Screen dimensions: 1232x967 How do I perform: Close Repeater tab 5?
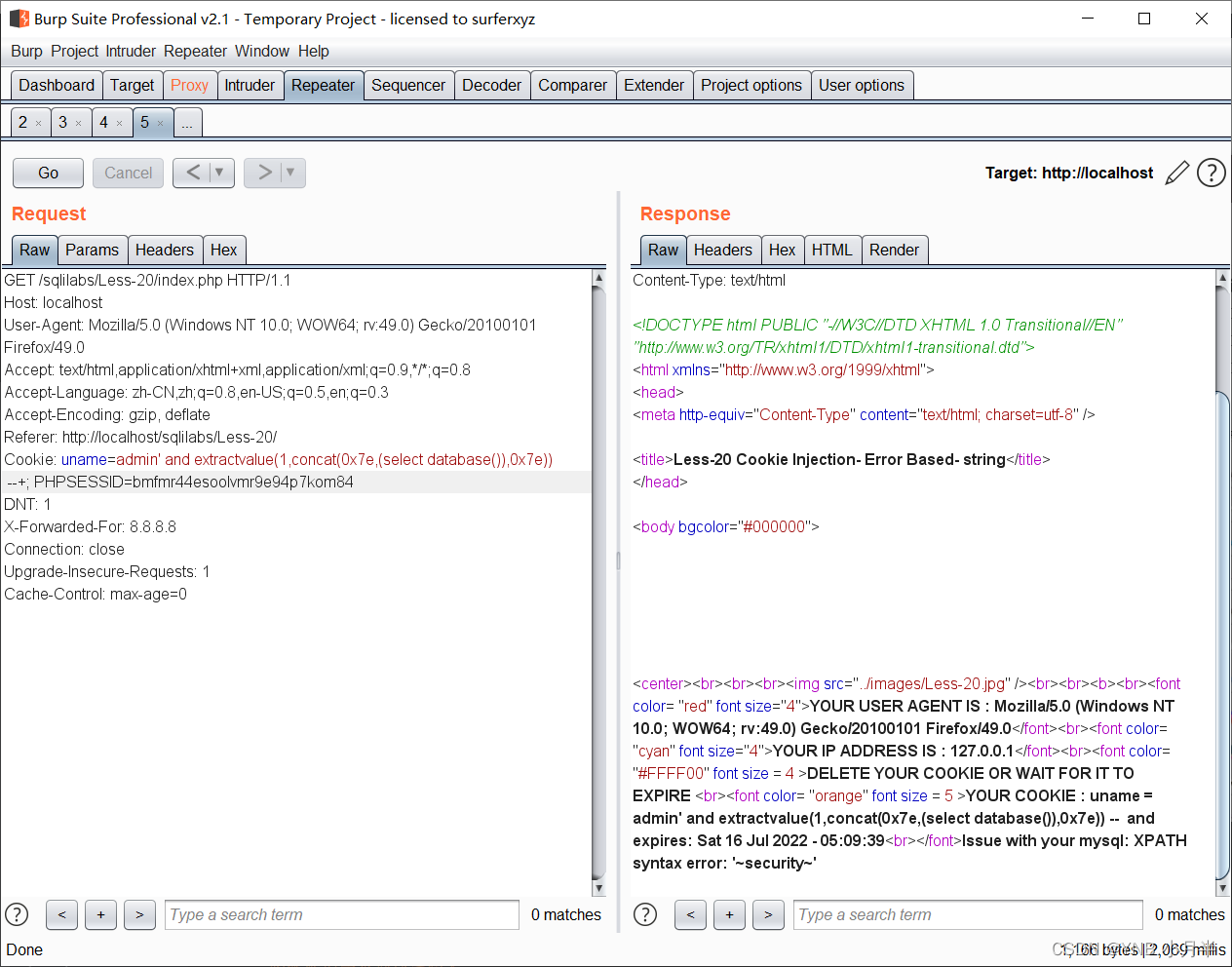pos(160,123)
